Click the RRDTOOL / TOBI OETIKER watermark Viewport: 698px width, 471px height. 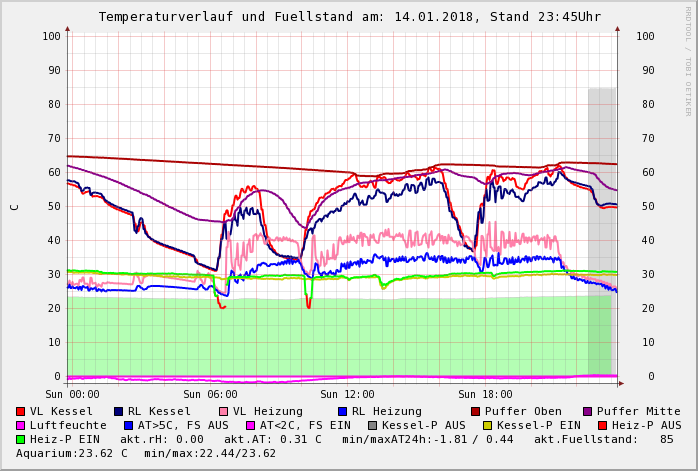(687, 60)
